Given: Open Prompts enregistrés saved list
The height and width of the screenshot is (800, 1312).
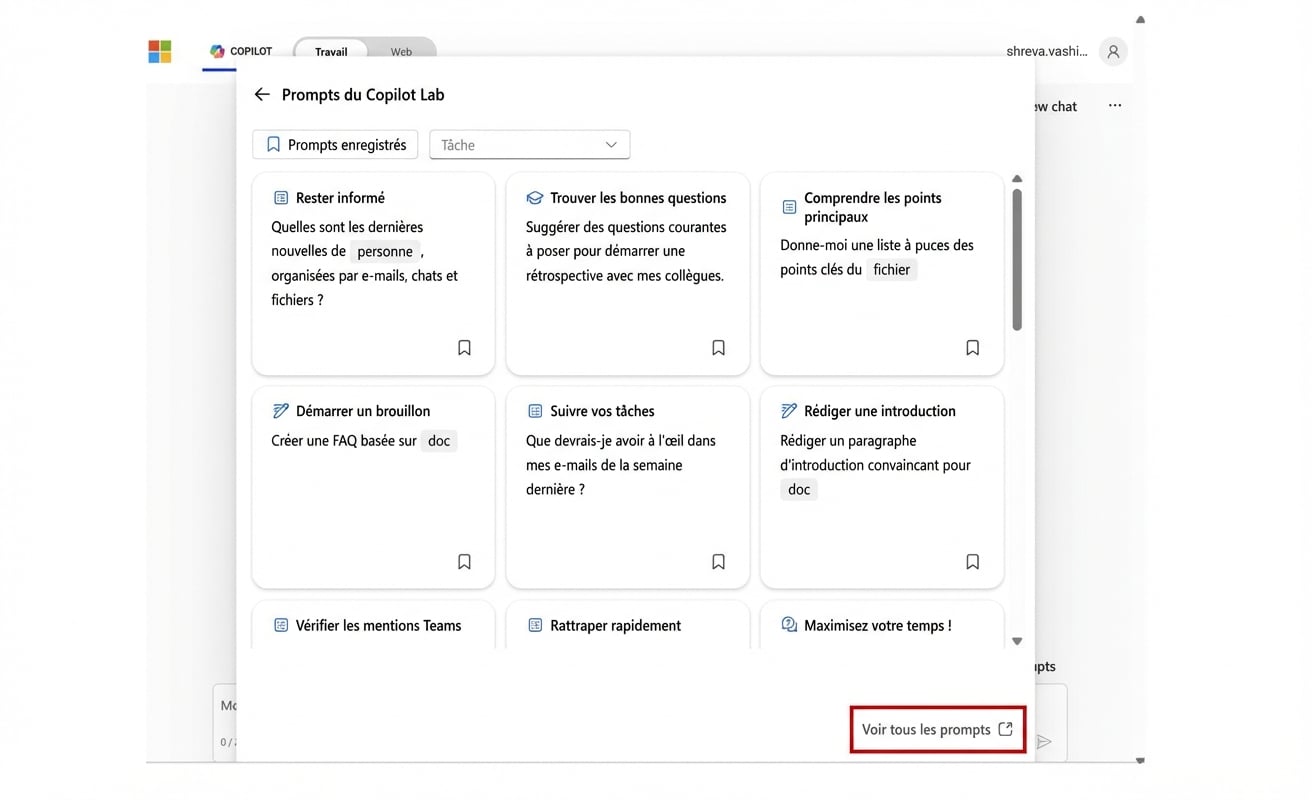Looking at the screenshot, I should pyautogui.click(x=336, y=145).
